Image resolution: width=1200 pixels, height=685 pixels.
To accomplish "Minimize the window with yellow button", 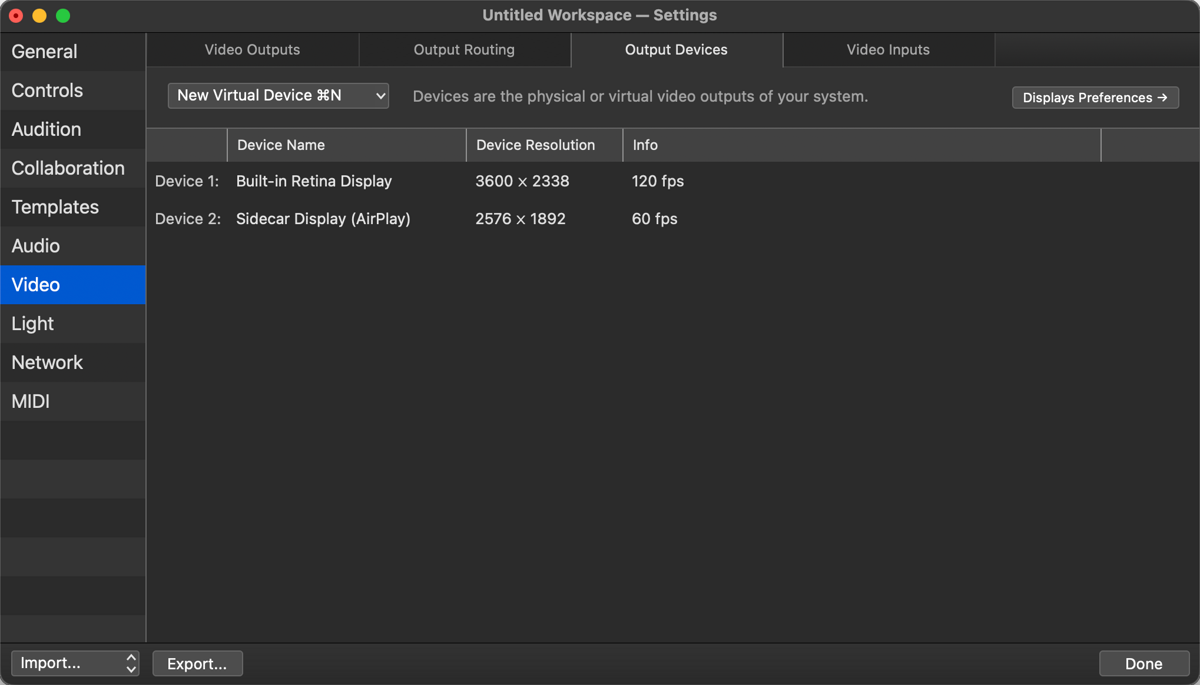I will click(x=39, y=16).
